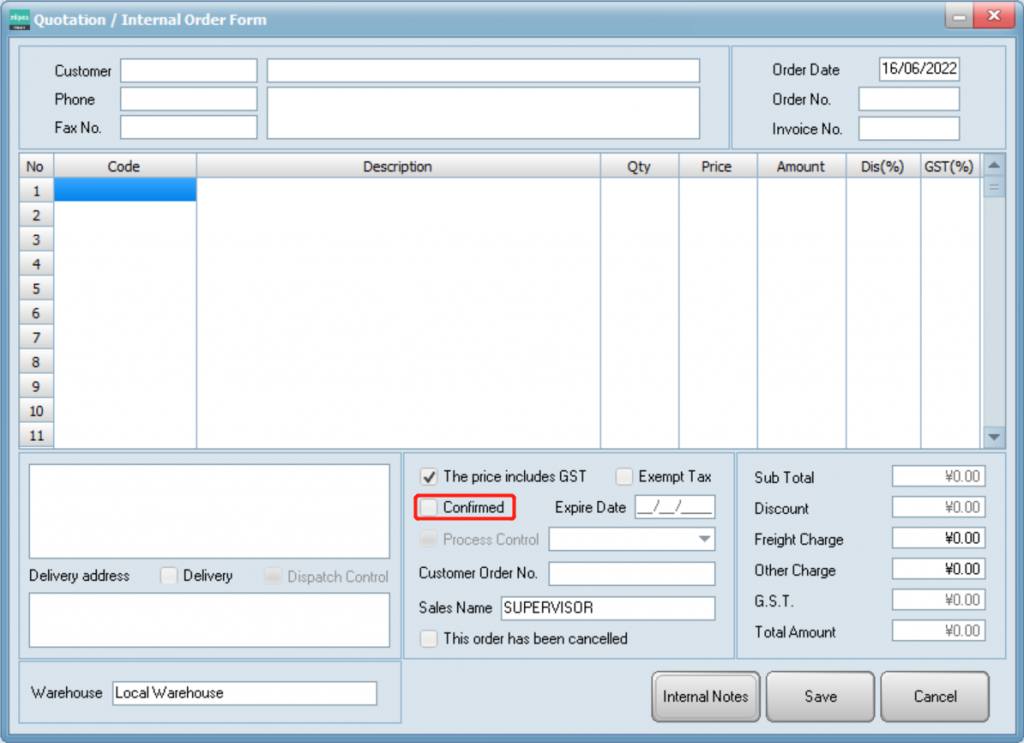Focus the Customer code field
The width and height of the screenshot is (1024, 743).
(188, 71)
